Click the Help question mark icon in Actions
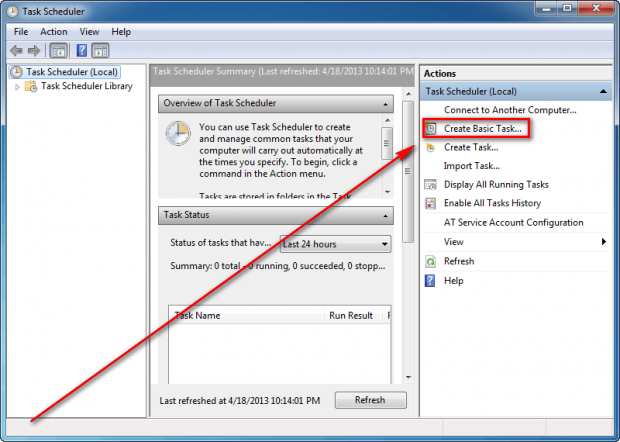The height and width of the screenshot is (442, 620). [430, 281]
